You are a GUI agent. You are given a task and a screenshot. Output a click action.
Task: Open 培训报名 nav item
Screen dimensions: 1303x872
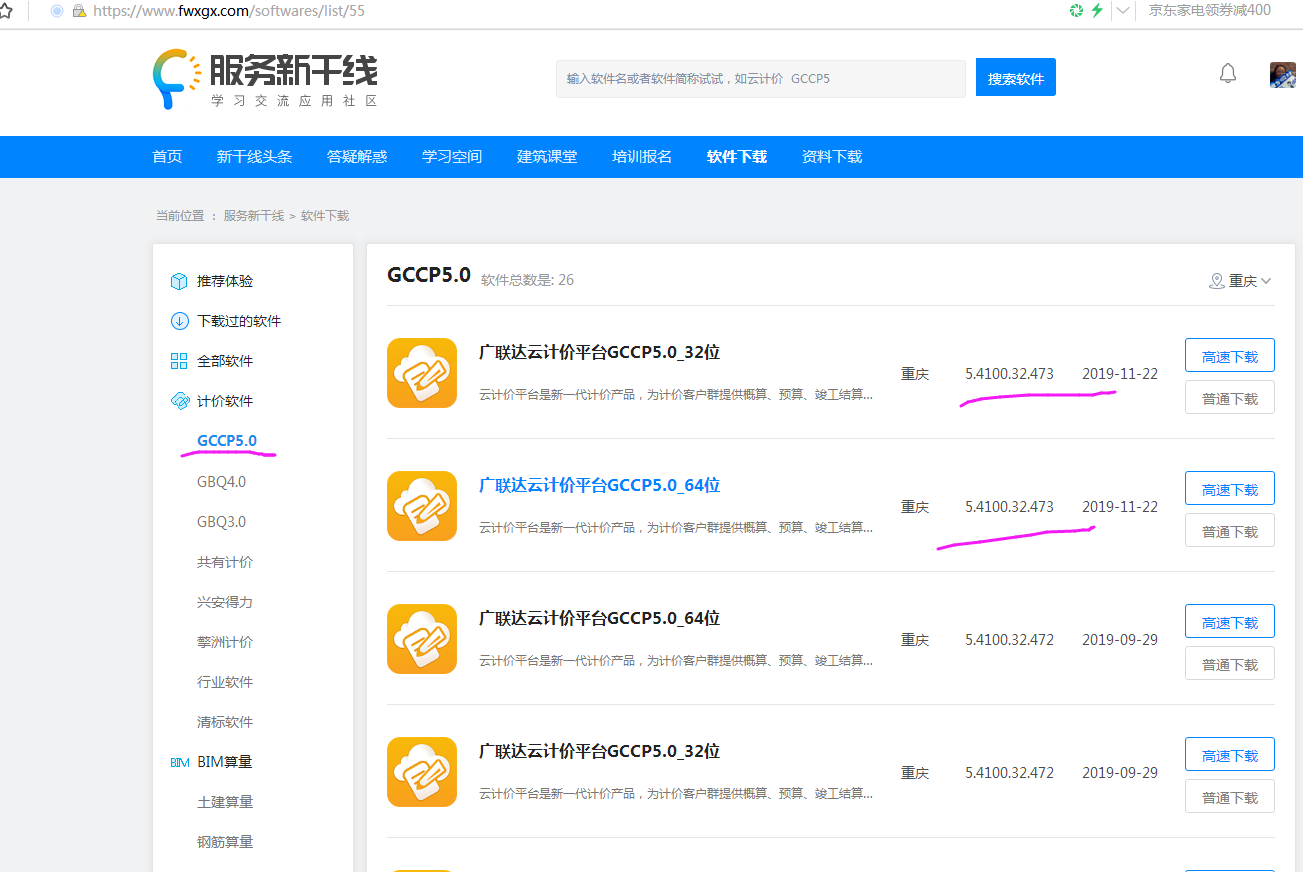(x=642, y=157)
